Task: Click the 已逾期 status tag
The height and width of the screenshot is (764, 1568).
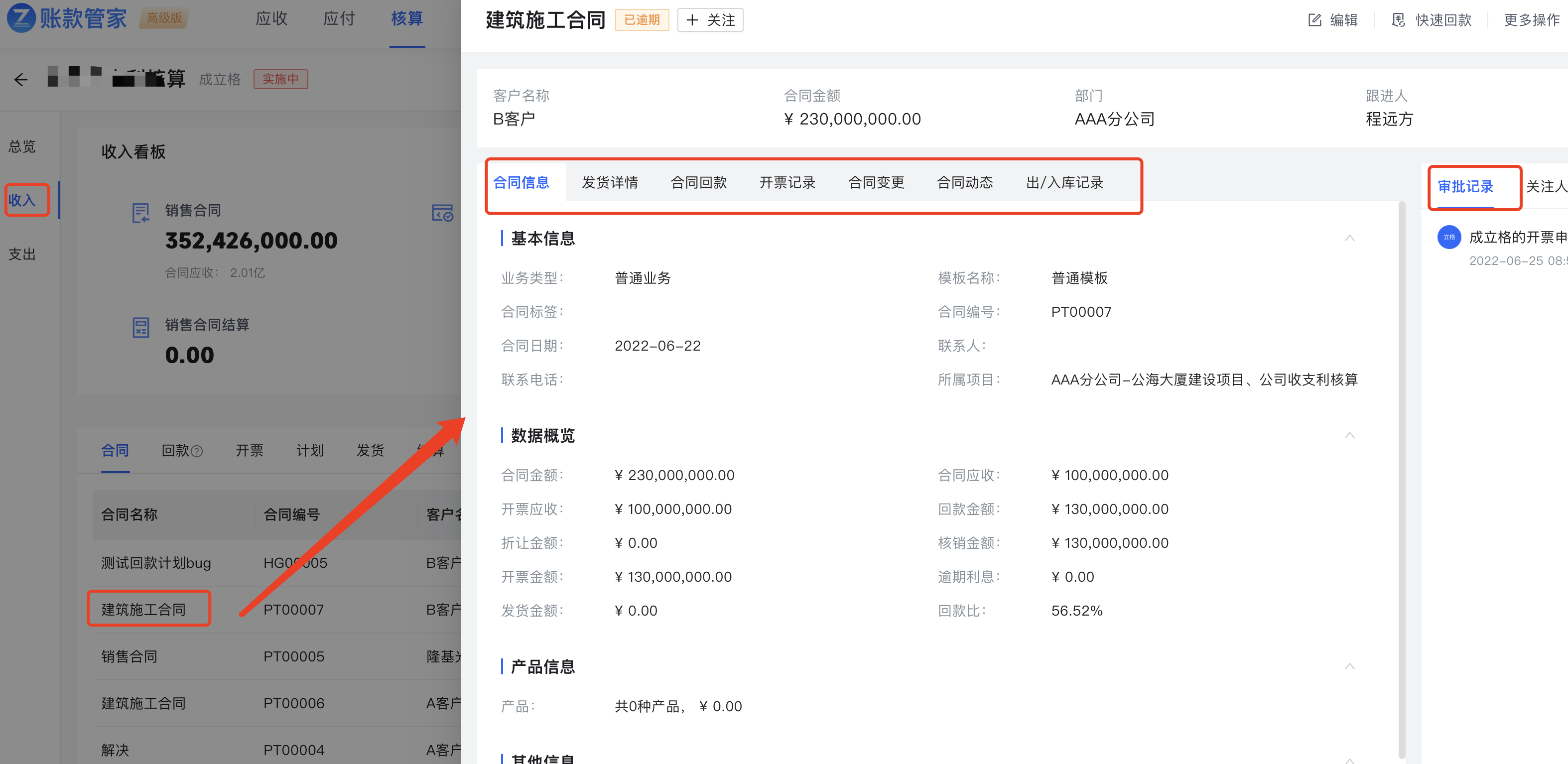Action: (642, 20)
